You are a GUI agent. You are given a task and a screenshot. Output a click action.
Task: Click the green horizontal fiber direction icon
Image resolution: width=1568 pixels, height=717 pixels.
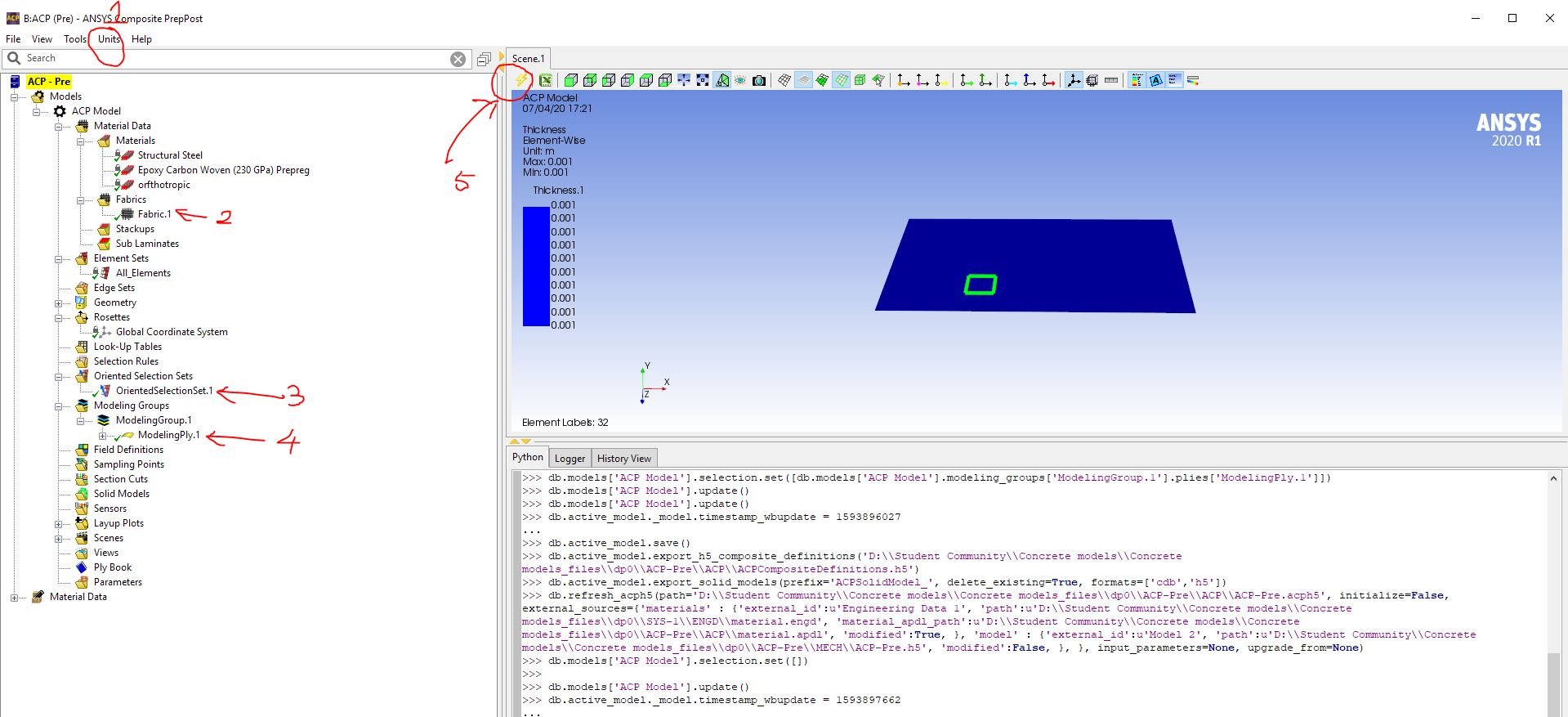click(x=967, y=80)
